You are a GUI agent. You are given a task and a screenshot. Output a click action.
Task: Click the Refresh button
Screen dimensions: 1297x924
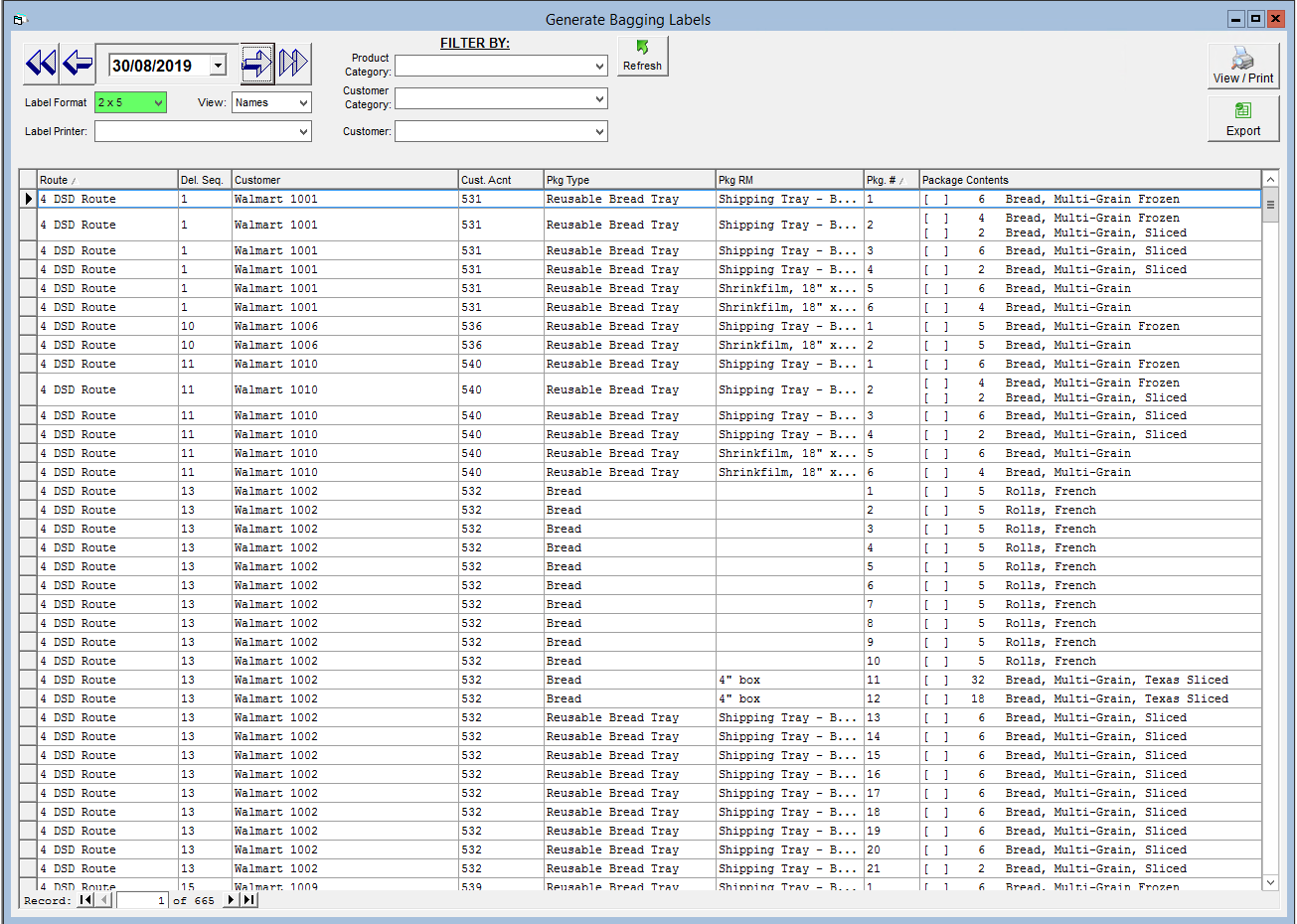point(642,56)
